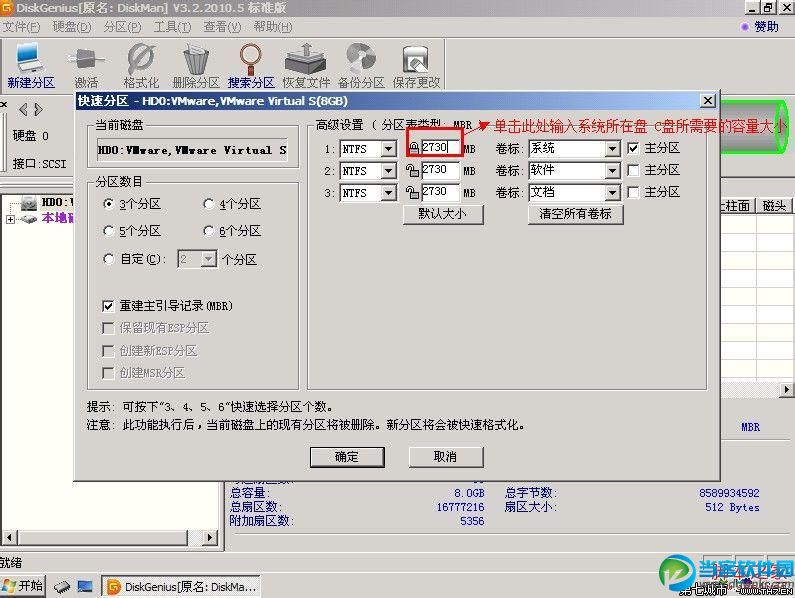The width and height of the screenshot is (795, 598).
Task: Click the 恢复文件 toolbar icon
Action: (306, 65)
